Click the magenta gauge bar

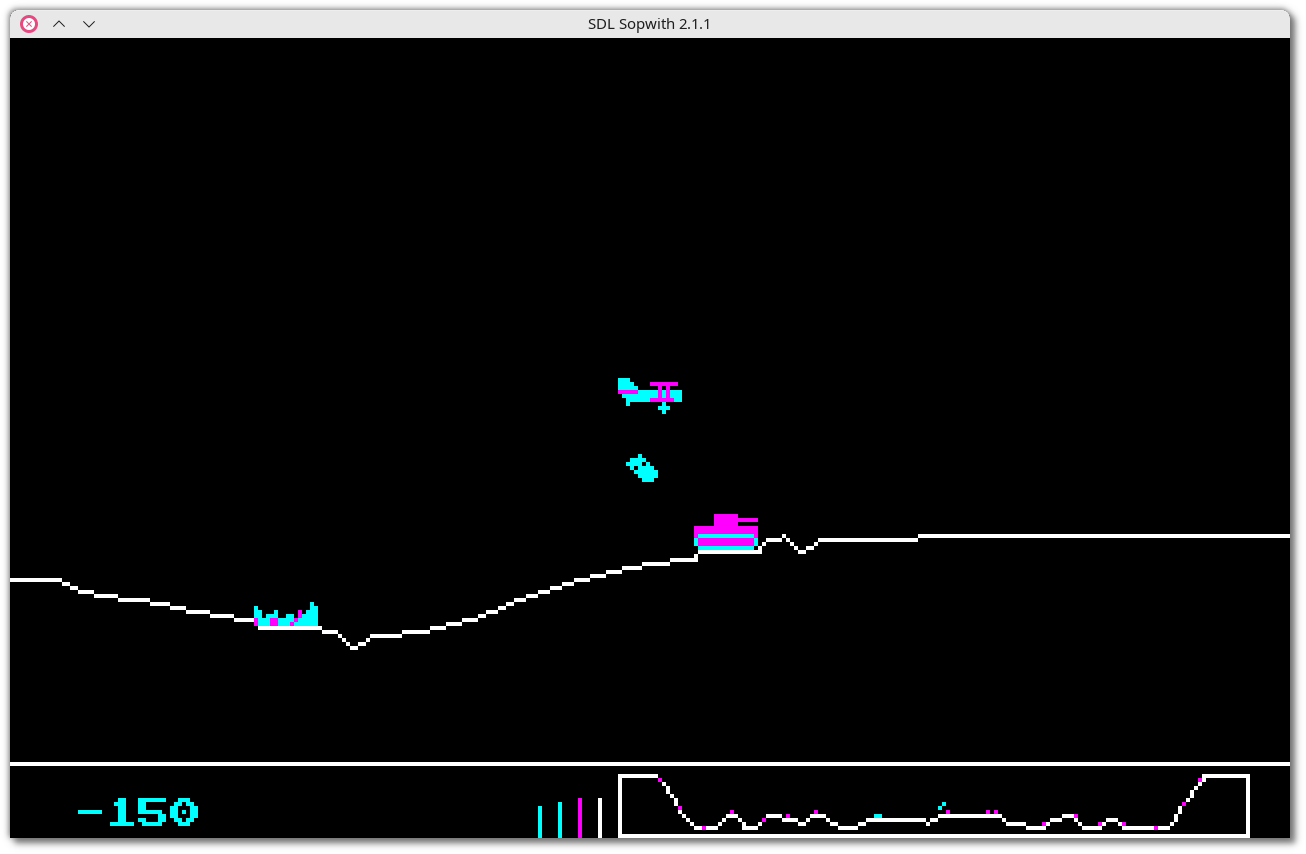[x=580, y=817]
